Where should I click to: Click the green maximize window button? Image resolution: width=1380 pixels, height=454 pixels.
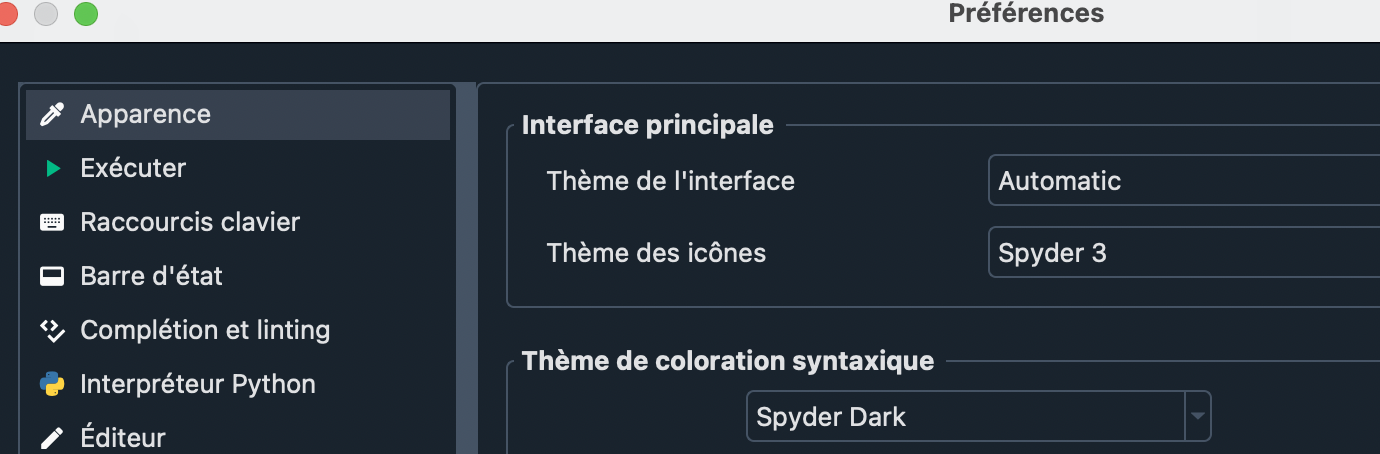click(x=86, y=14)
